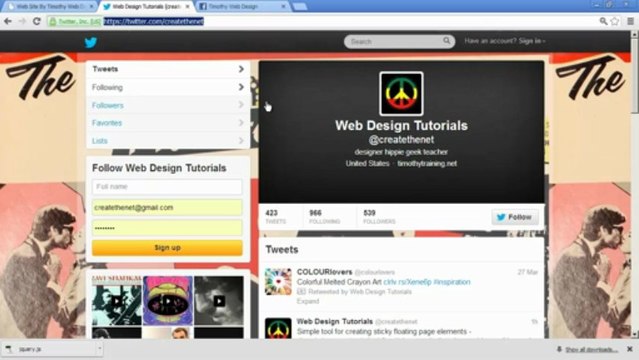639x360 pixels.
Task: Click Show all downloads link
Action: click(x=591, y=349)
